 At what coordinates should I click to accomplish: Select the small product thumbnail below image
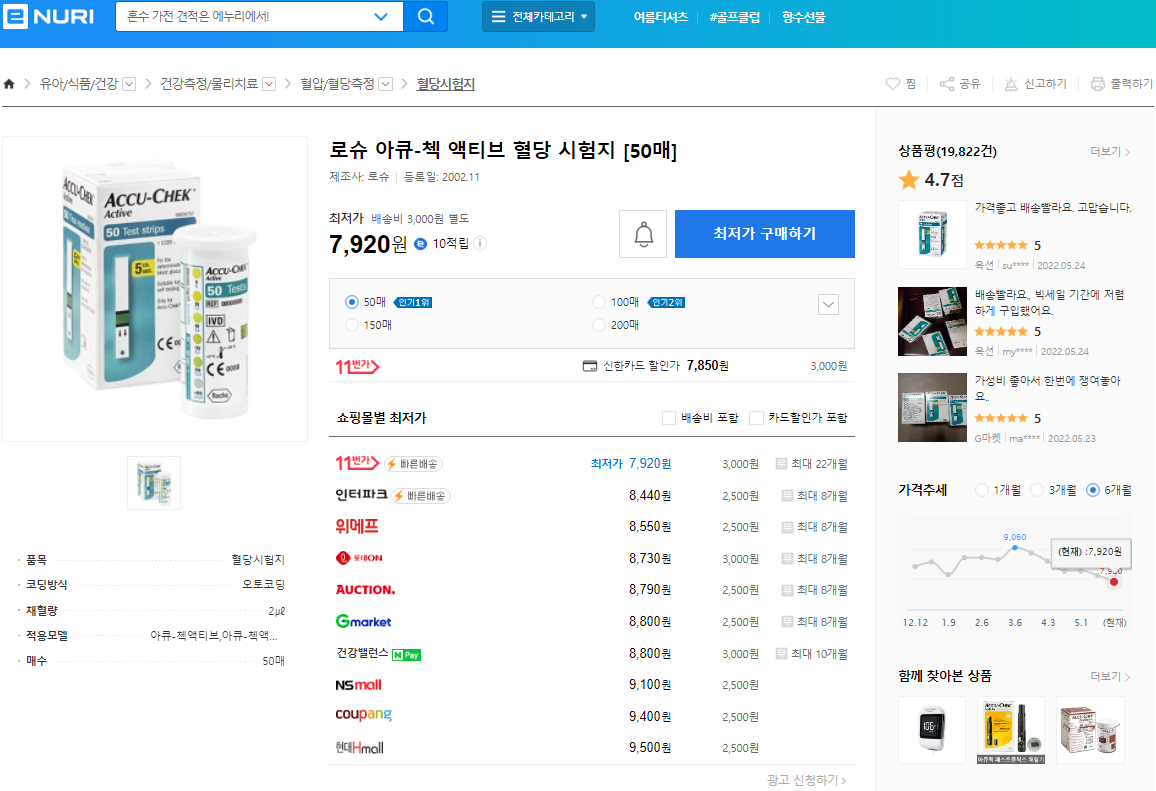pyautogui.click(x=154, y=483)
